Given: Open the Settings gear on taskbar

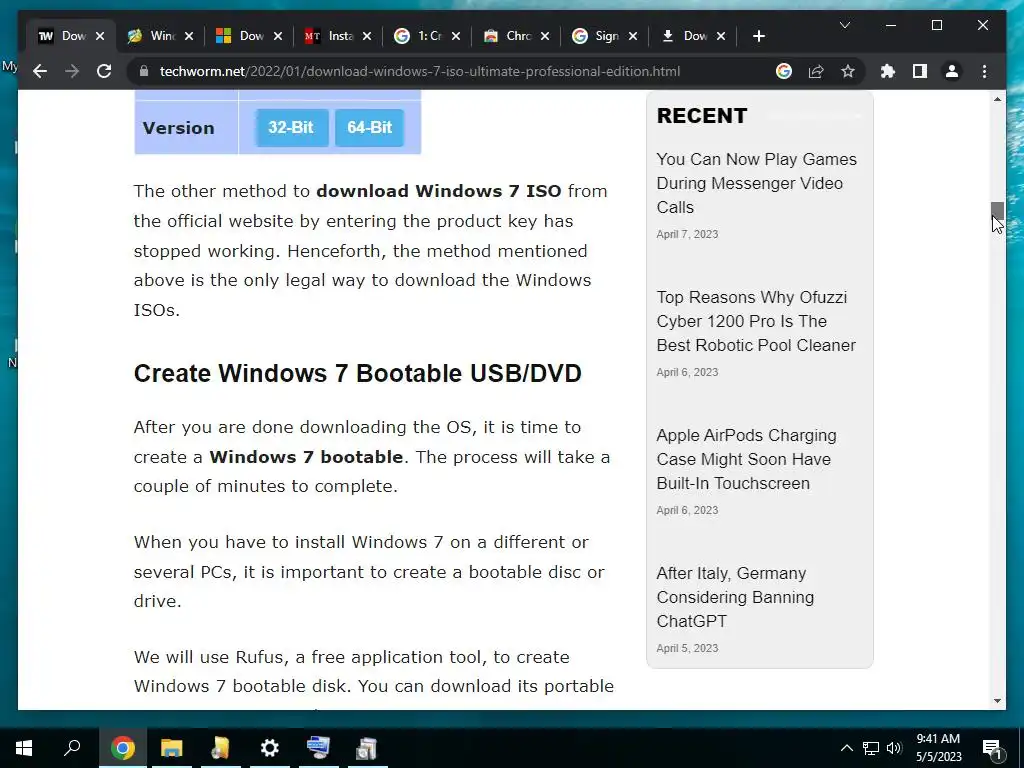Looking at the screenshot, I should pyautogui.click(x=269, y=748).
